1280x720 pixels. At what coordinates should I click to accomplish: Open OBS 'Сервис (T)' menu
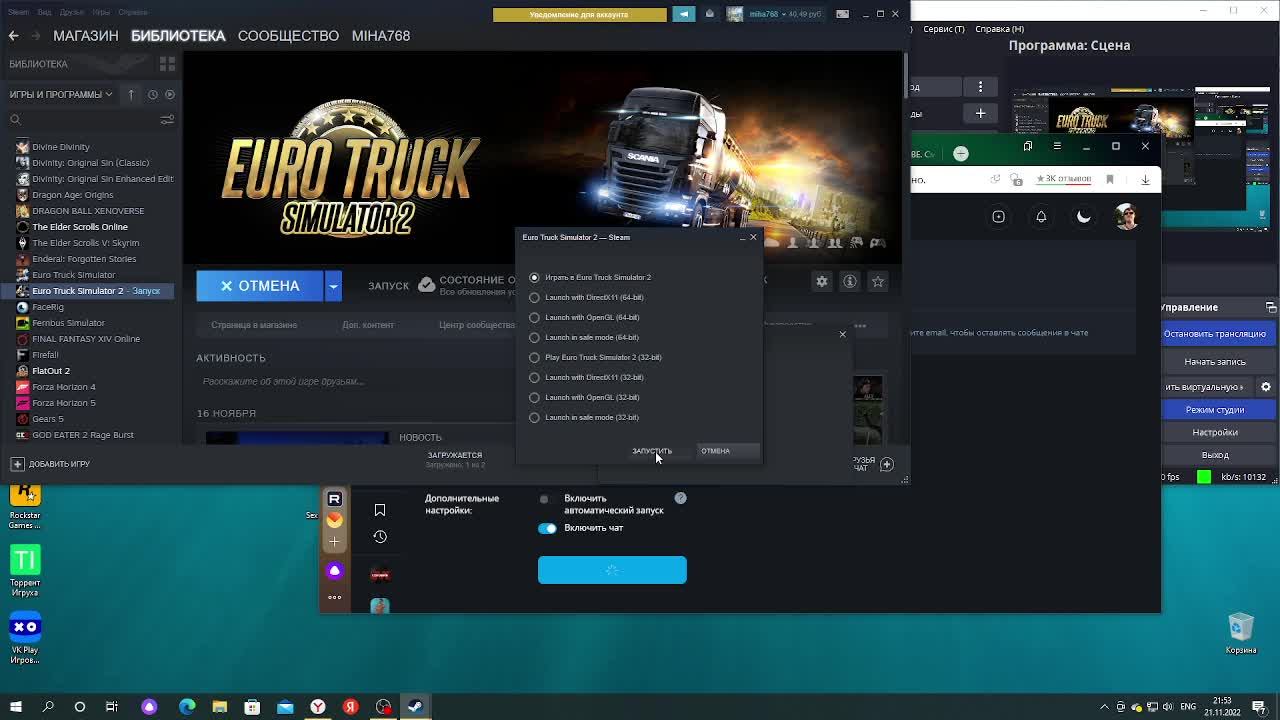click(944, 30)
